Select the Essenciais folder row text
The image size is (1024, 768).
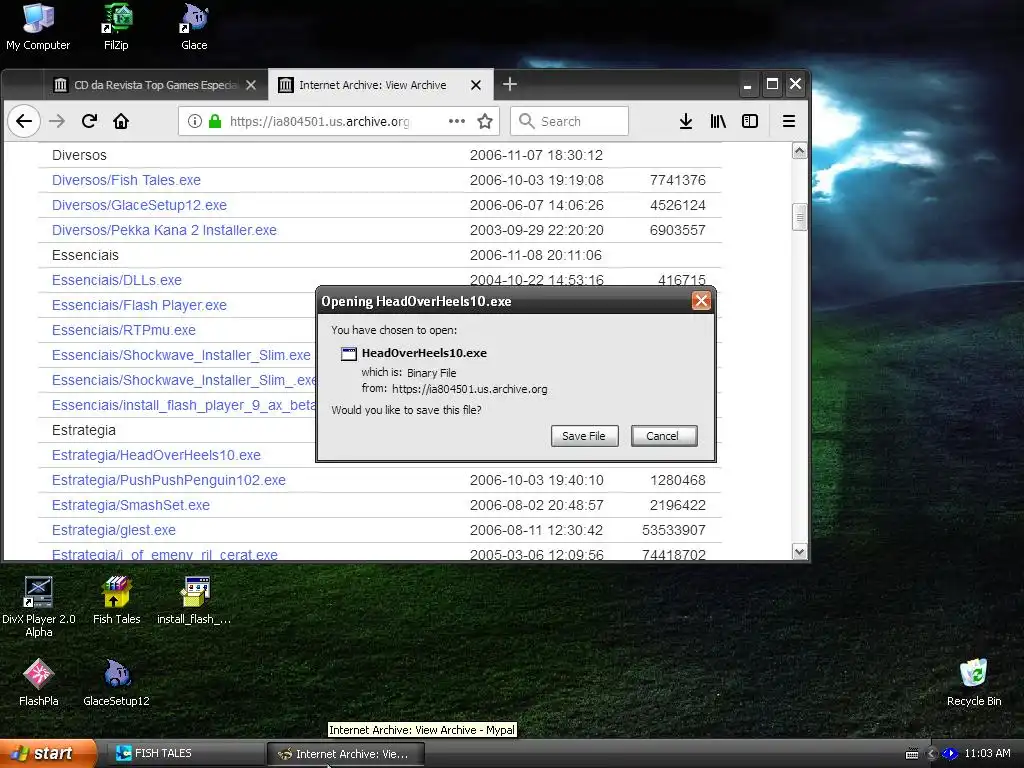tap(85, 255)
